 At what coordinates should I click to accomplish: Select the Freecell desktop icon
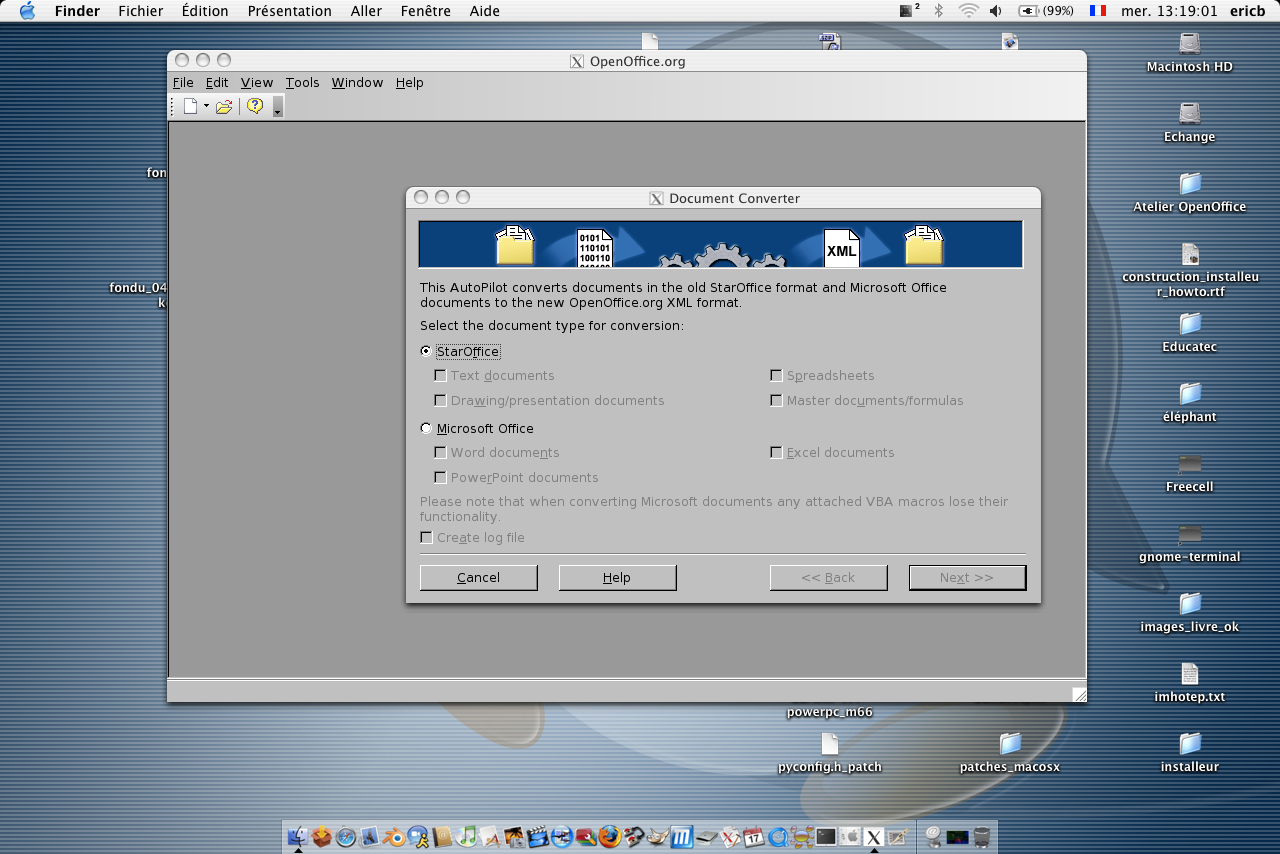point(1189,464)
